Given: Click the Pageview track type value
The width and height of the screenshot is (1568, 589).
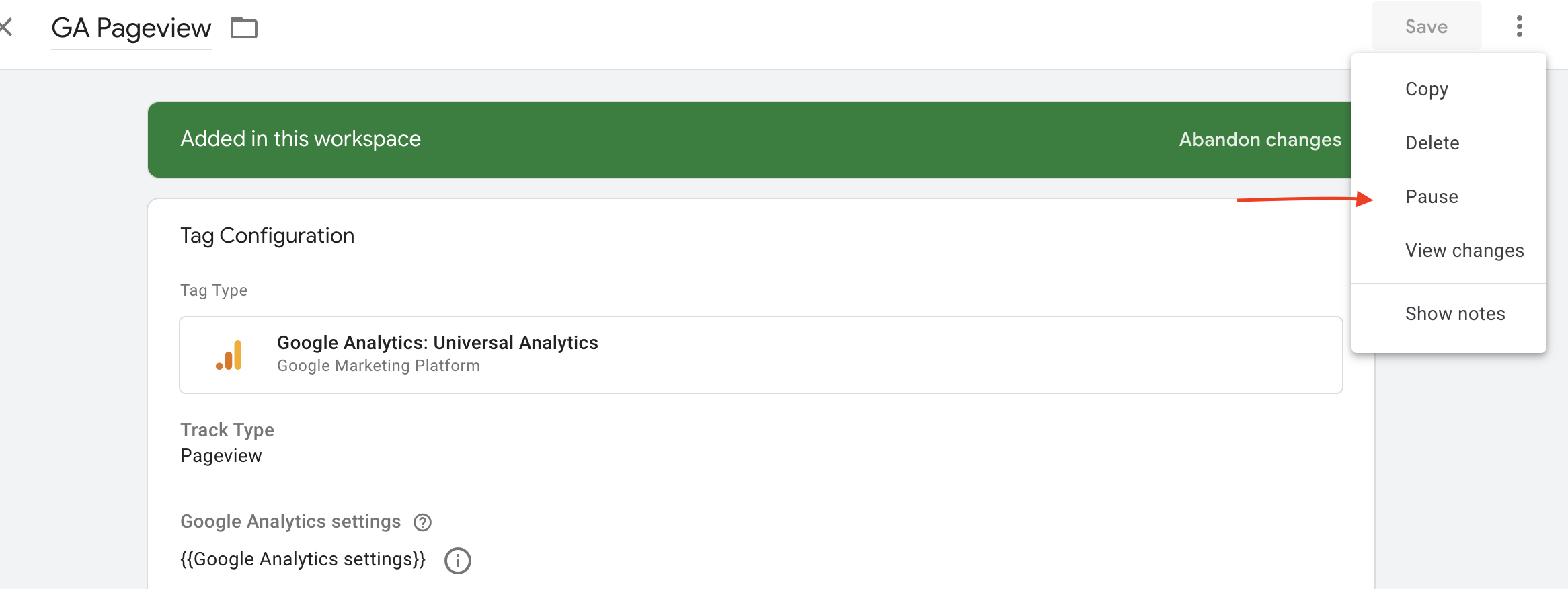Looking at the screenshot, I should tap(221, 456).
